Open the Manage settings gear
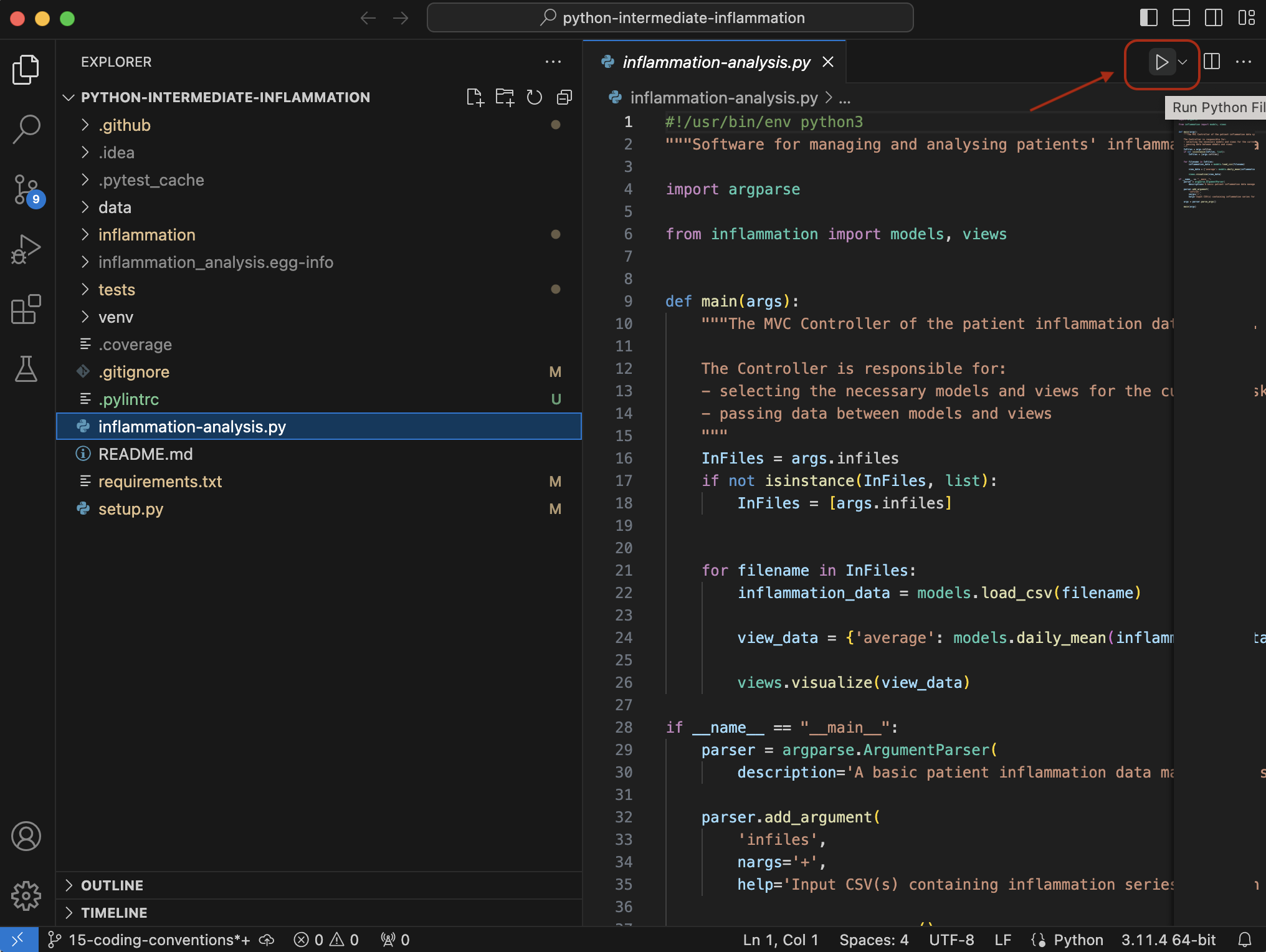This screenshot has height=952, width=1266. point(26,896)
